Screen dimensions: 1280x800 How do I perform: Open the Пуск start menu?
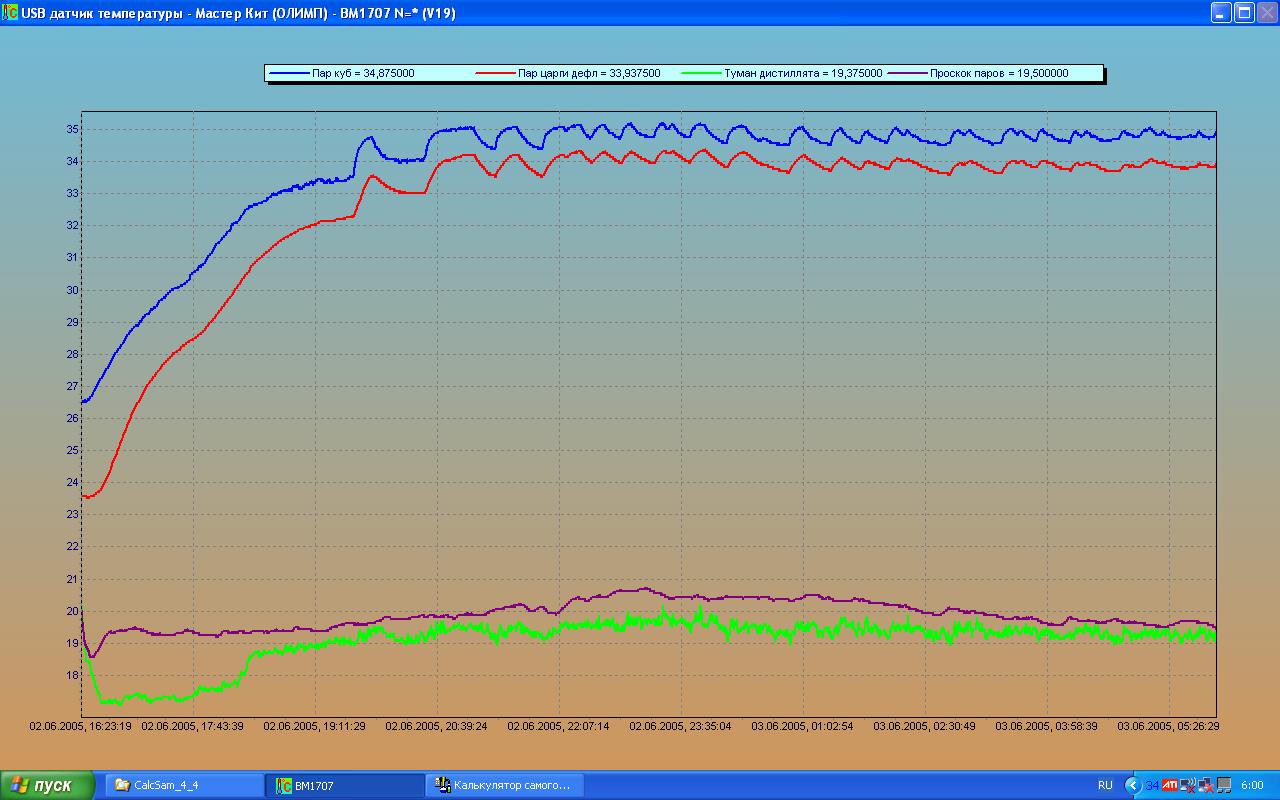47,785
